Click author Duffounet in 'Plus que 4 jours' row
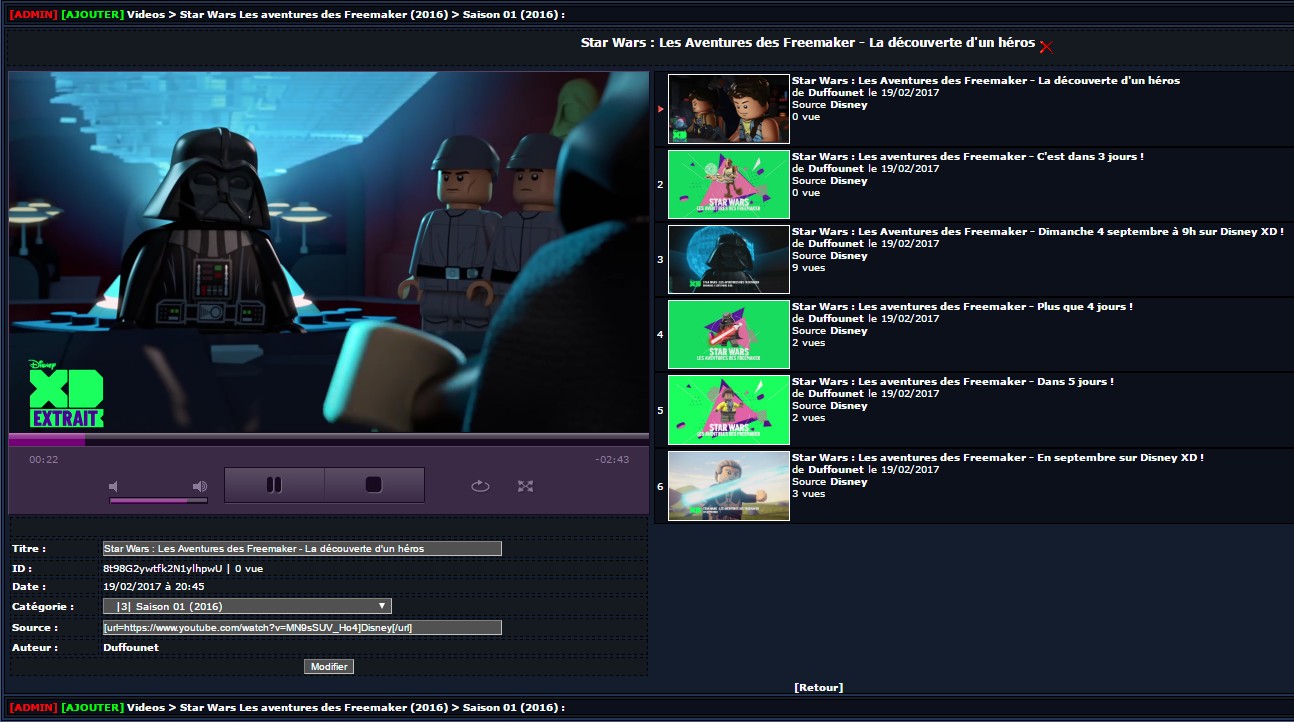 836,318
